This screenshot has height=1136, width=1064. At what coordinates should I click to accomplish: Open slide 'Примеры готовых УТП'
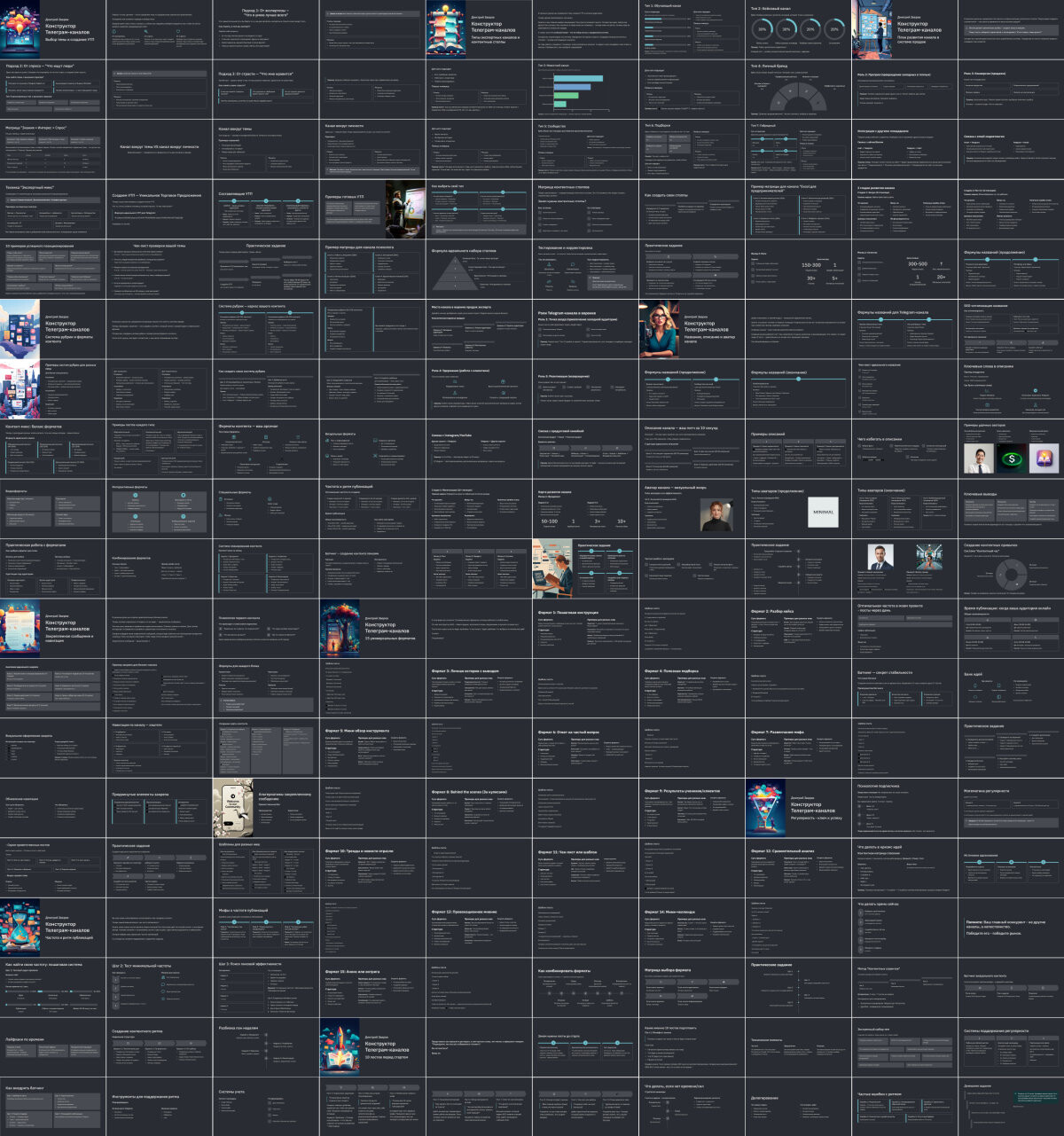pyautogui.click(x=372, y=209)
